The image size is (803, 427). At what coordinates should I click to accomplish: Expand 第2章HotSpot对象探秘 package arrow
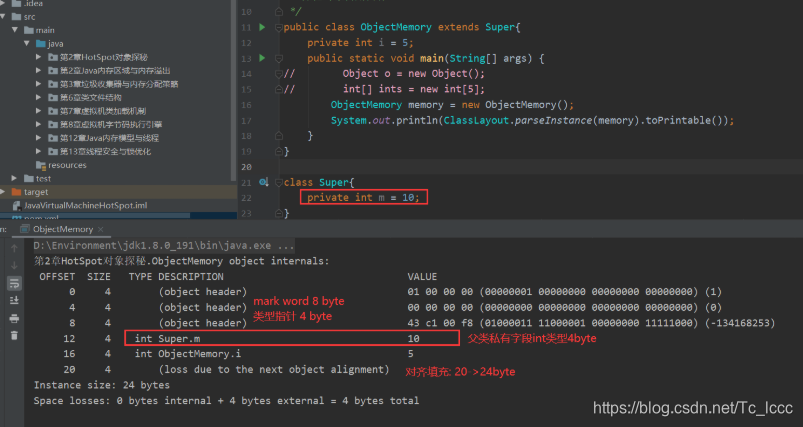pyautogui.click(x=38, y=57)
